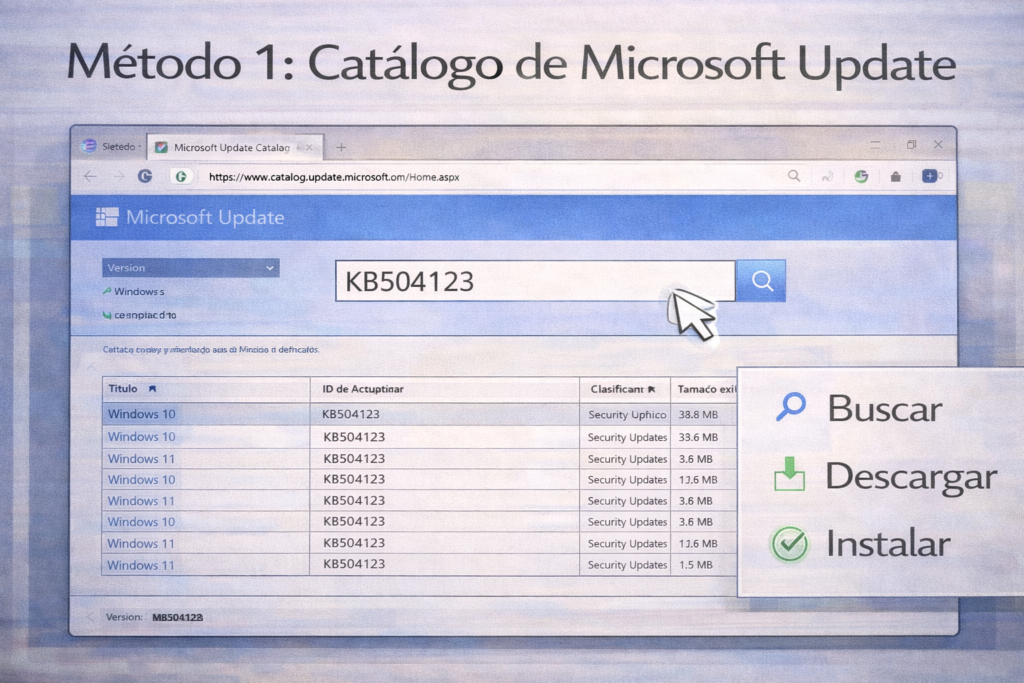The width and height of the screenshot is (1024, 683).
Task: Click the Microsoft Update logo icon
Action: (106, 217)
